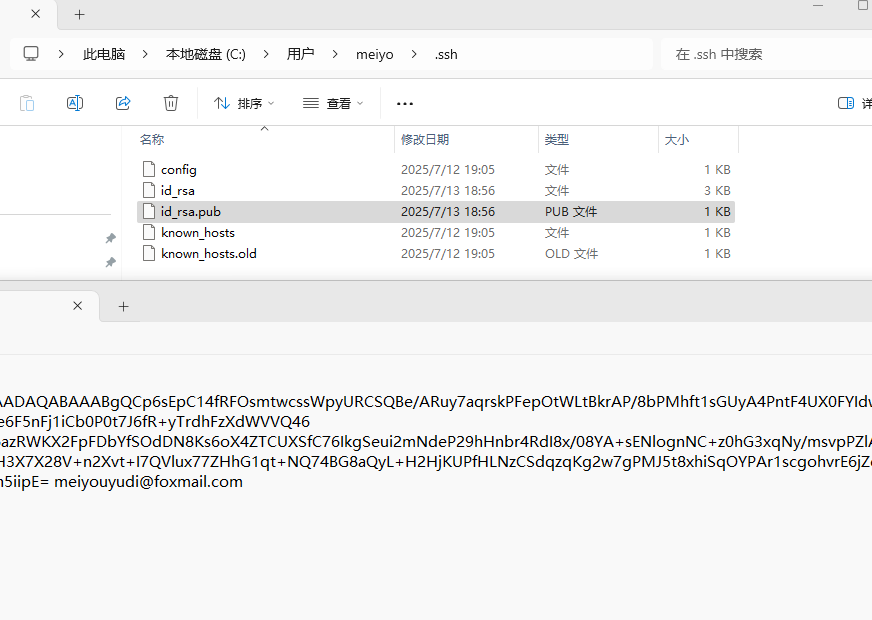Select the known_hosts file
The height and width of the screenshot is (620, 872).
[x=436, y=232]
